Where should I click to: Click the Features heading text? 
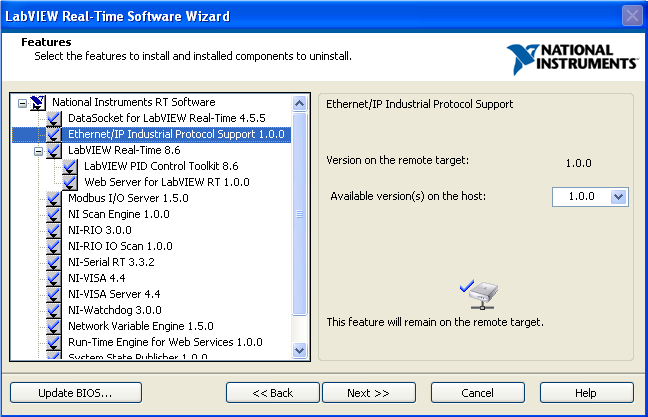(x=46, y=42)
